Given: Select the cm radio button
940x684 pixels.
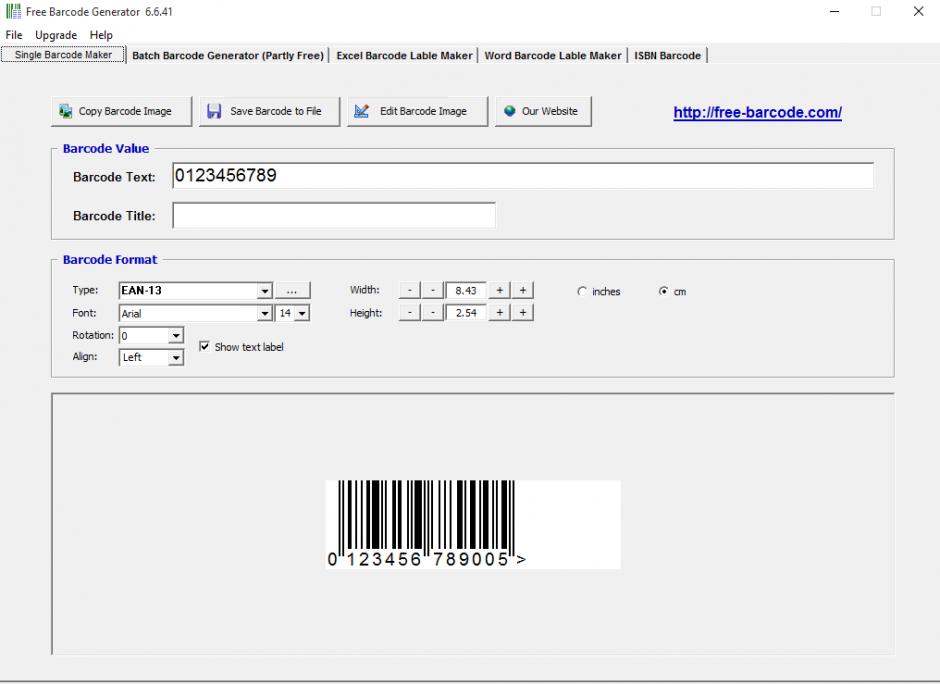Looking at the screenshot, I should pyautogui.click(x=664, y=291).
